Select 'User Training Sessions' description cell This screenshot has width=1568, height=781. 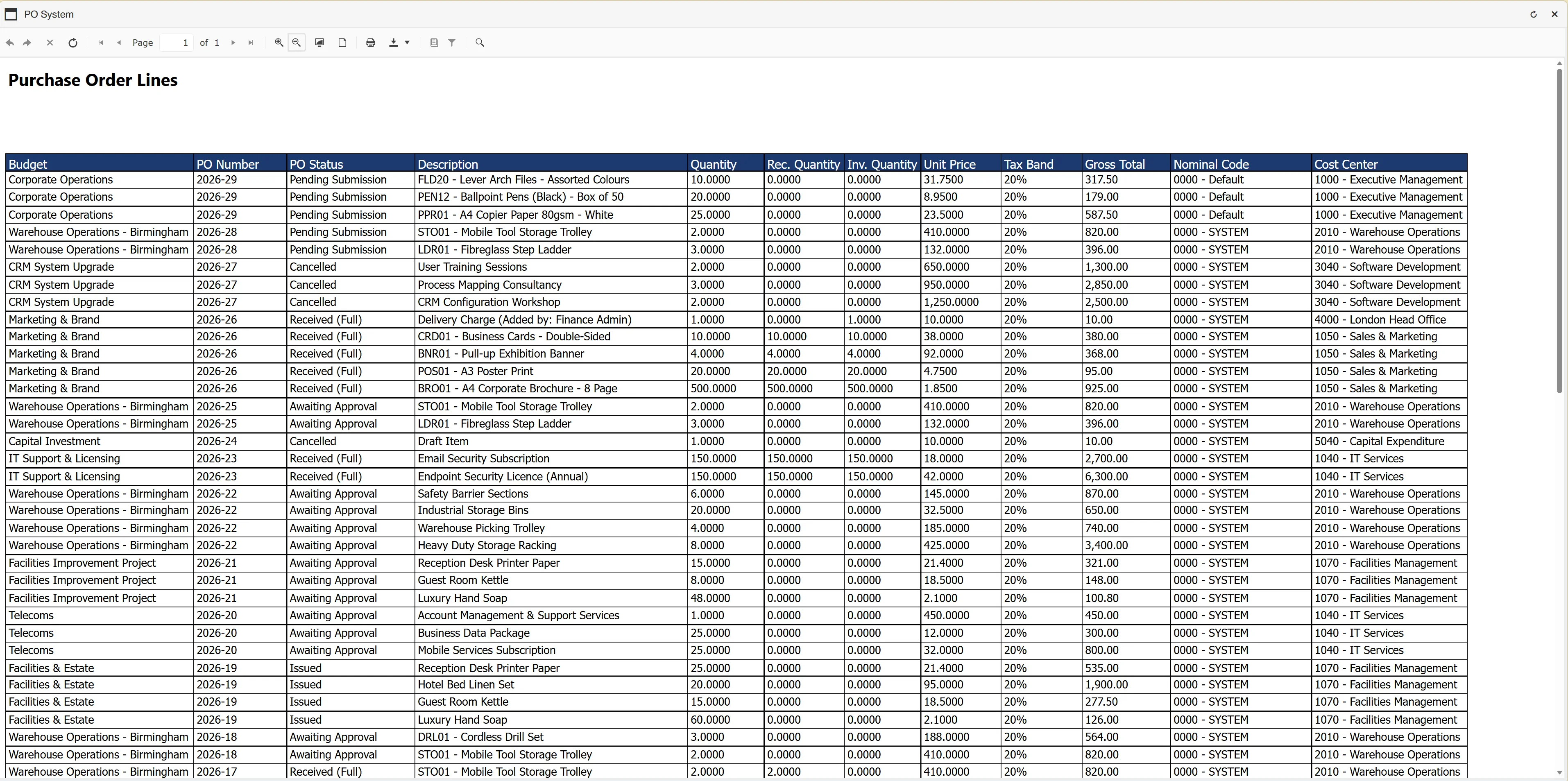pos(551,267)
